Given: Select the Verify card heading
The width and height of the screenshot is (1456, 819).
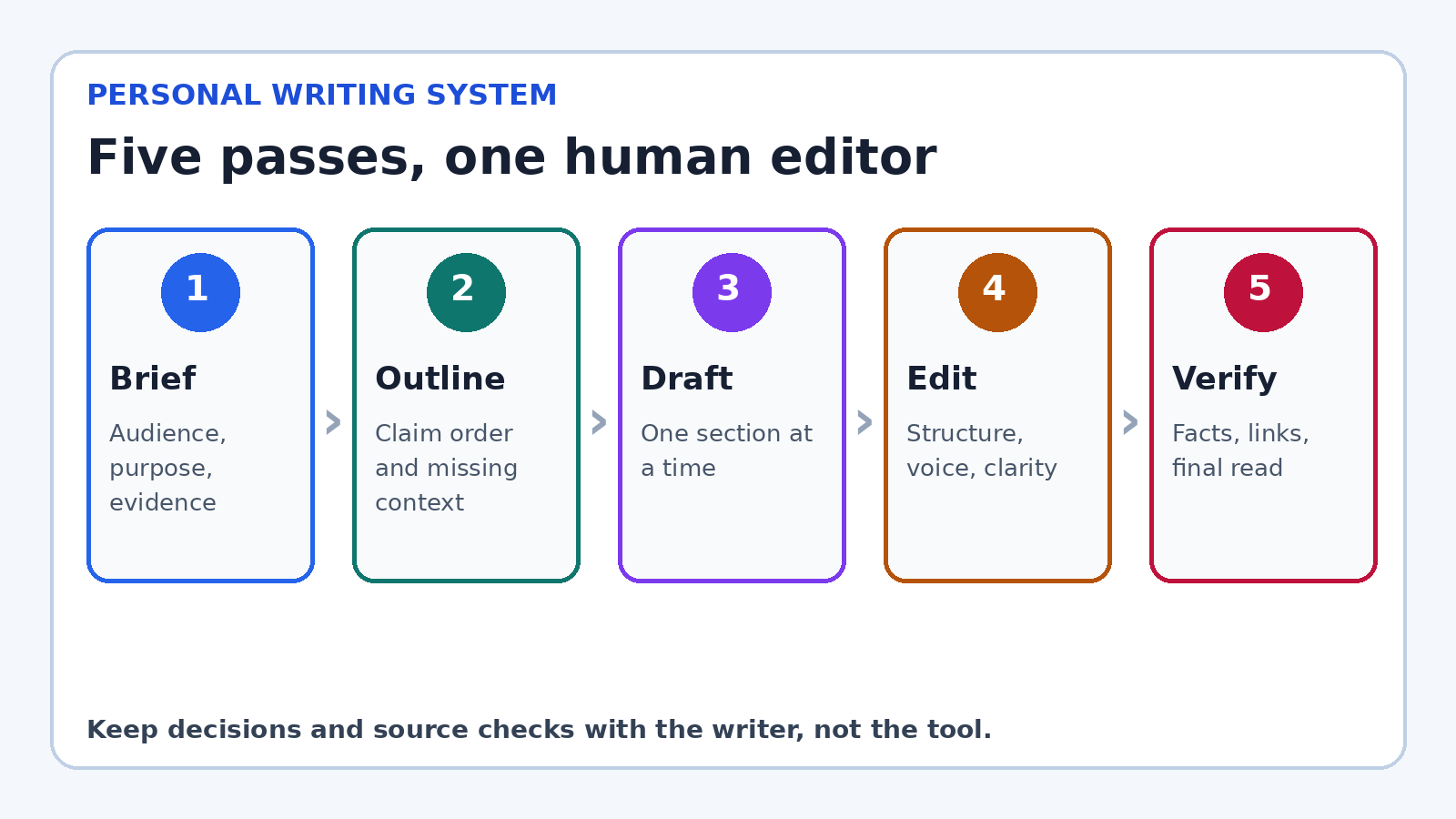Looking at the screenshot, I should click(1225, 379).
